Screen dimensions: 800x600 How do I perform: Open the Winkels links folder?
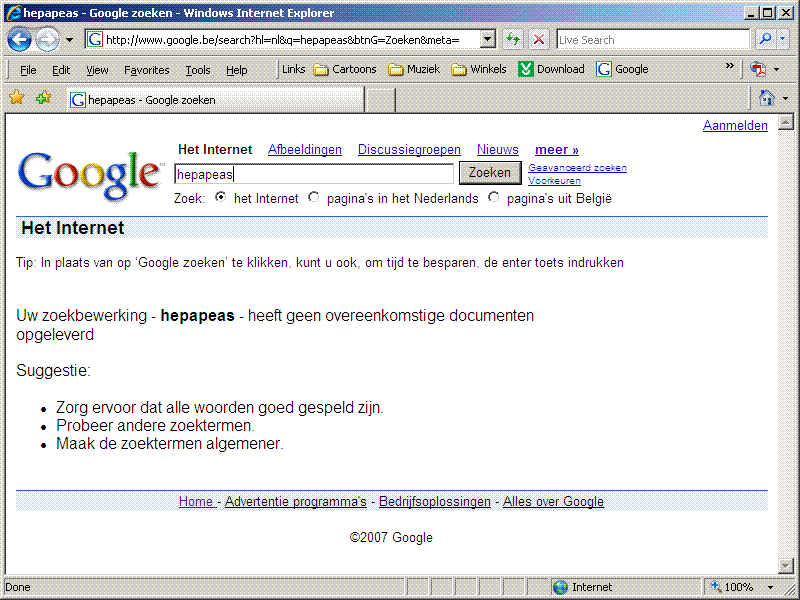point(479,69)
